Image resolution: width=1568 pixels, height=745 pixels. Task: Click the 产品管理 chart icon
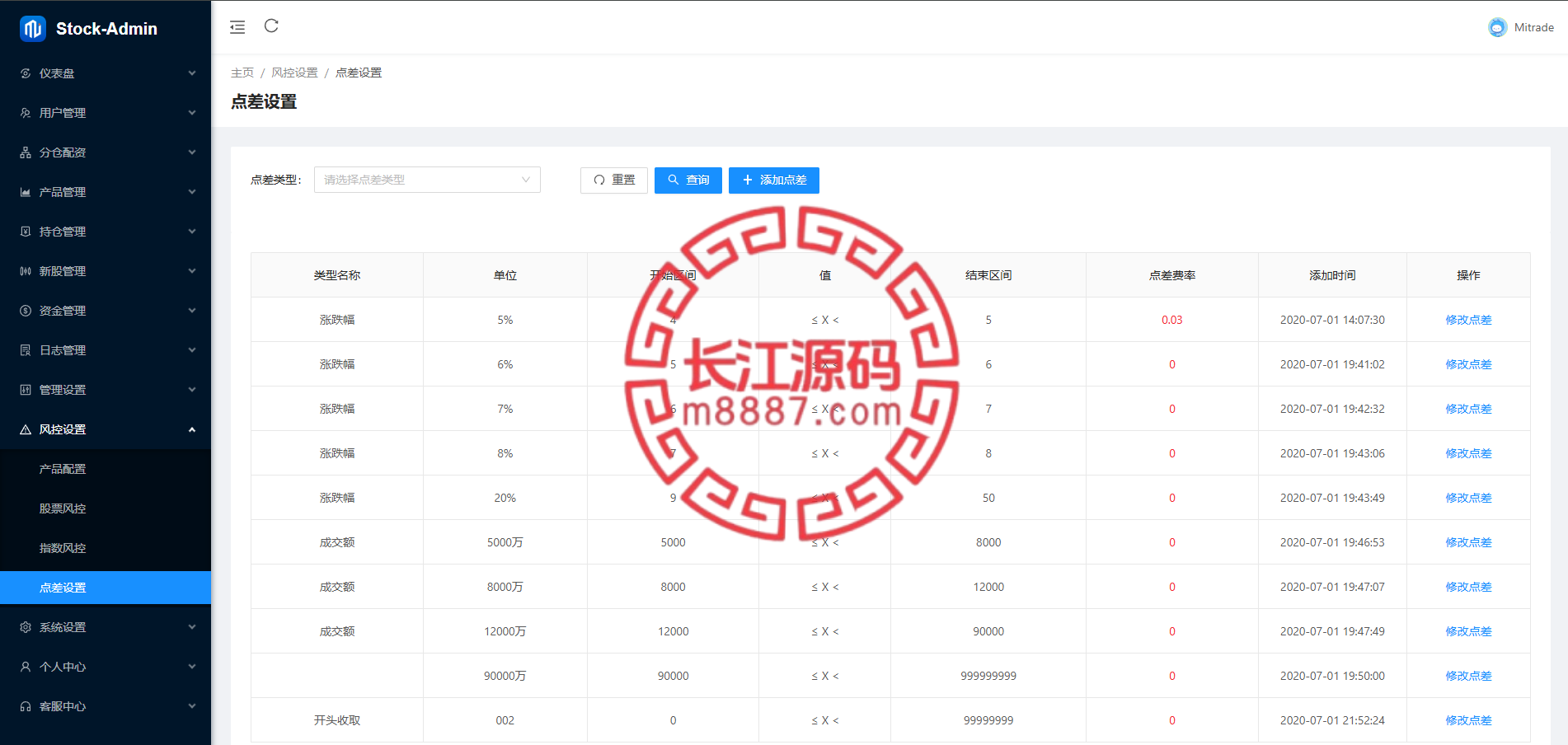tap(26, 192)
